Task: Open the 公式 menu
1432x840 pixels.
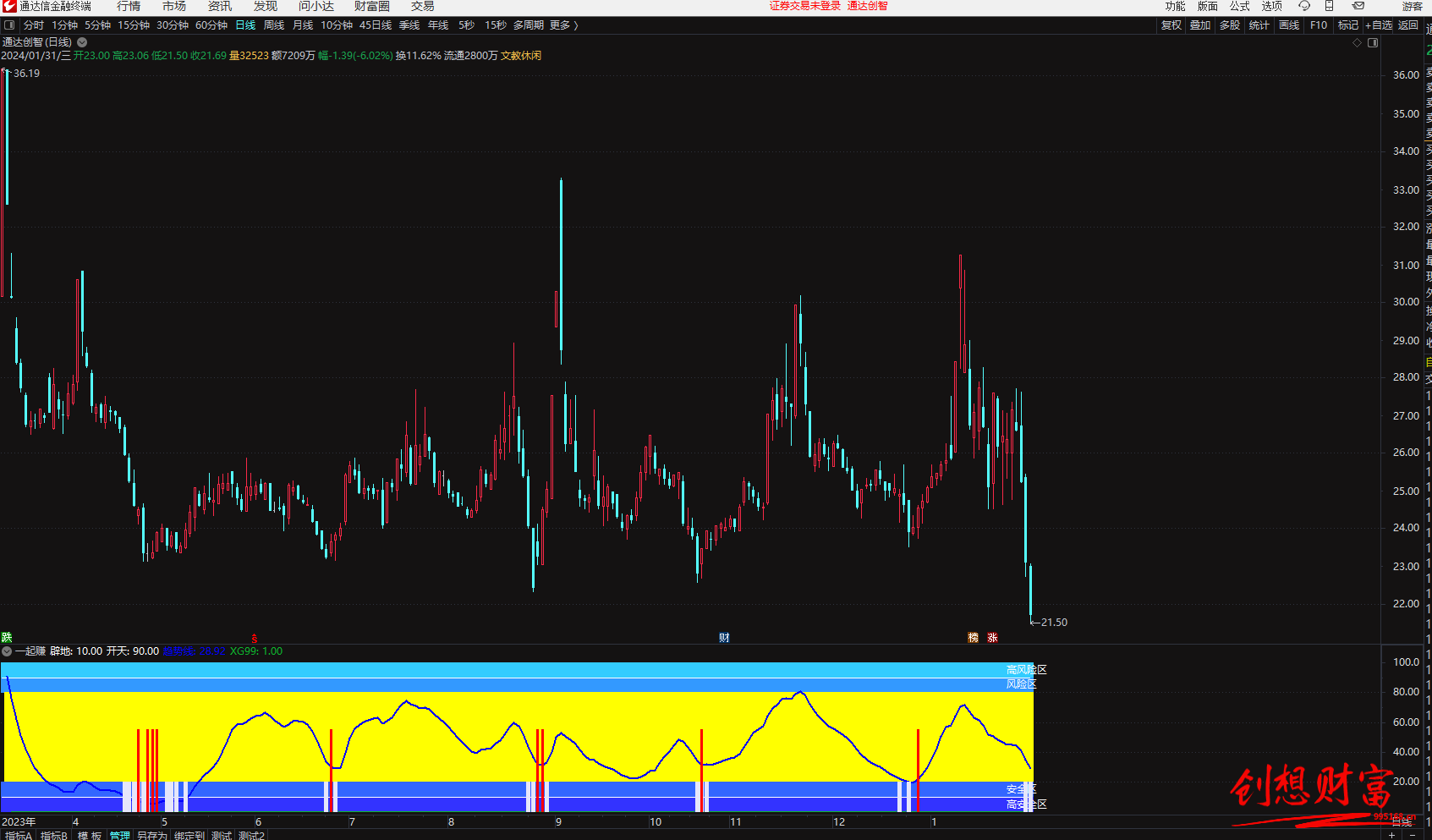Action: (1240, 6)
